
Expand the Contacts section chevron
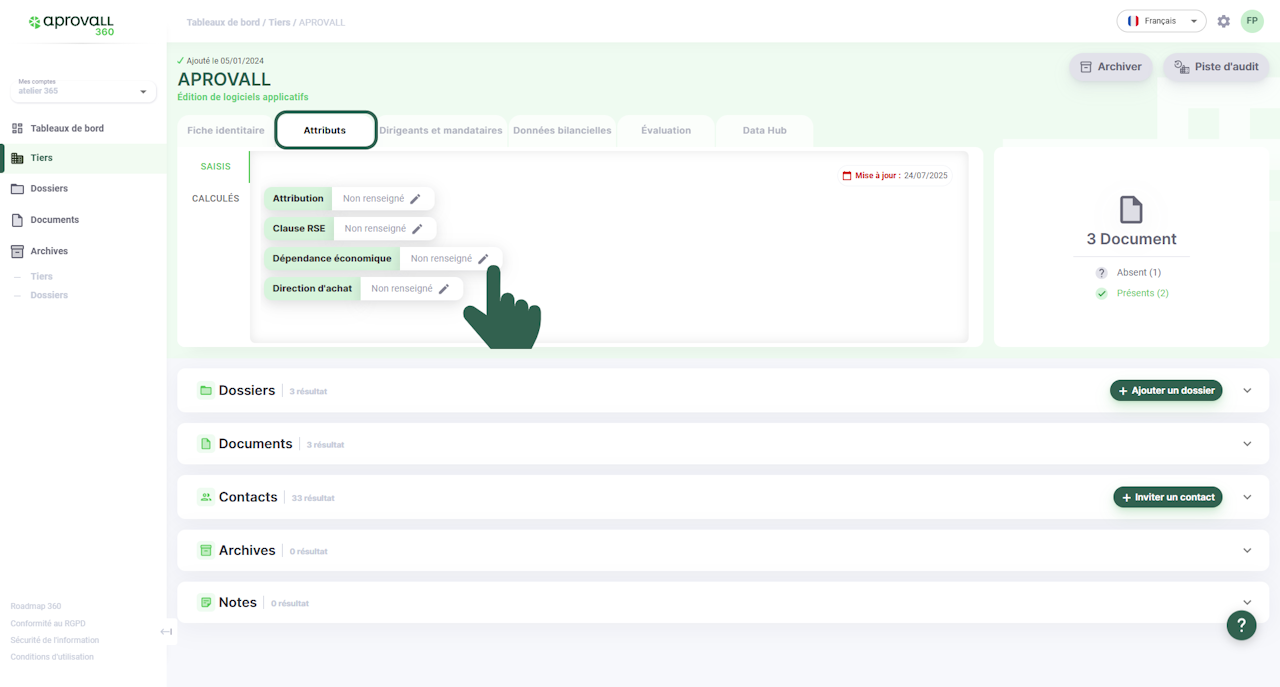tap(1247, 497)
